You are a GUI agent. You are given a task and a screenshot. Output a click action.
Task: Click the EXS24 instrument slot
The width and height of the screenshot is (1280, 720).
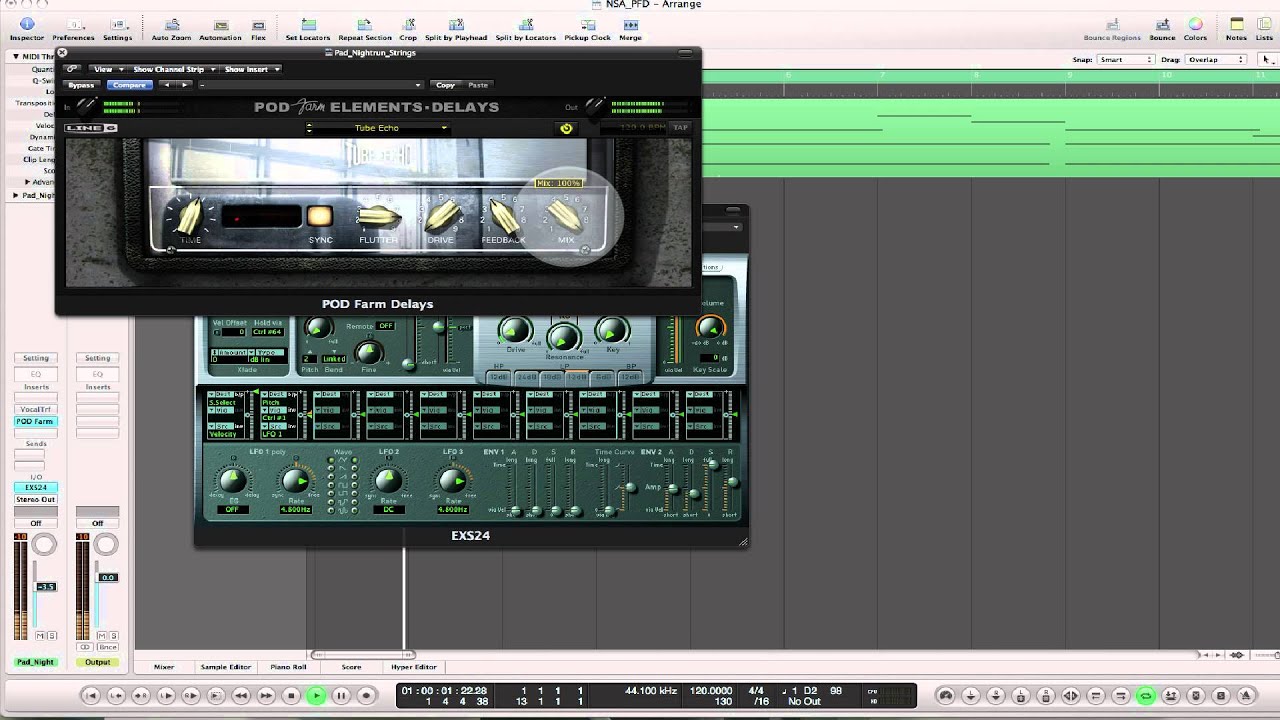coord(36,488)
